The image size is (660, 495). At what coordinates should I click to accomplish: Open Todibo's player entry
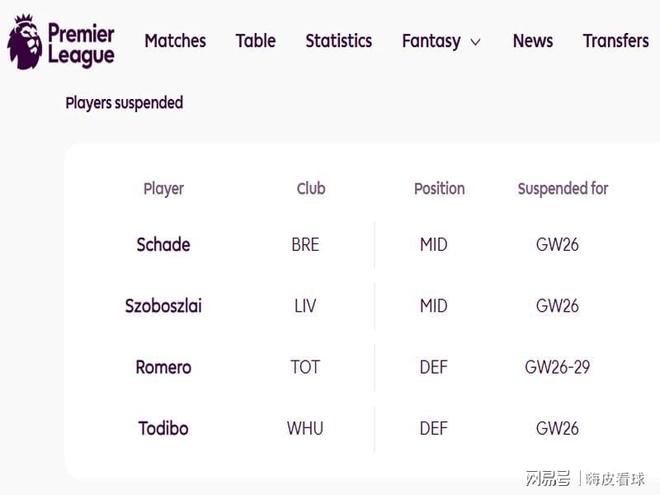coord(163,428)
